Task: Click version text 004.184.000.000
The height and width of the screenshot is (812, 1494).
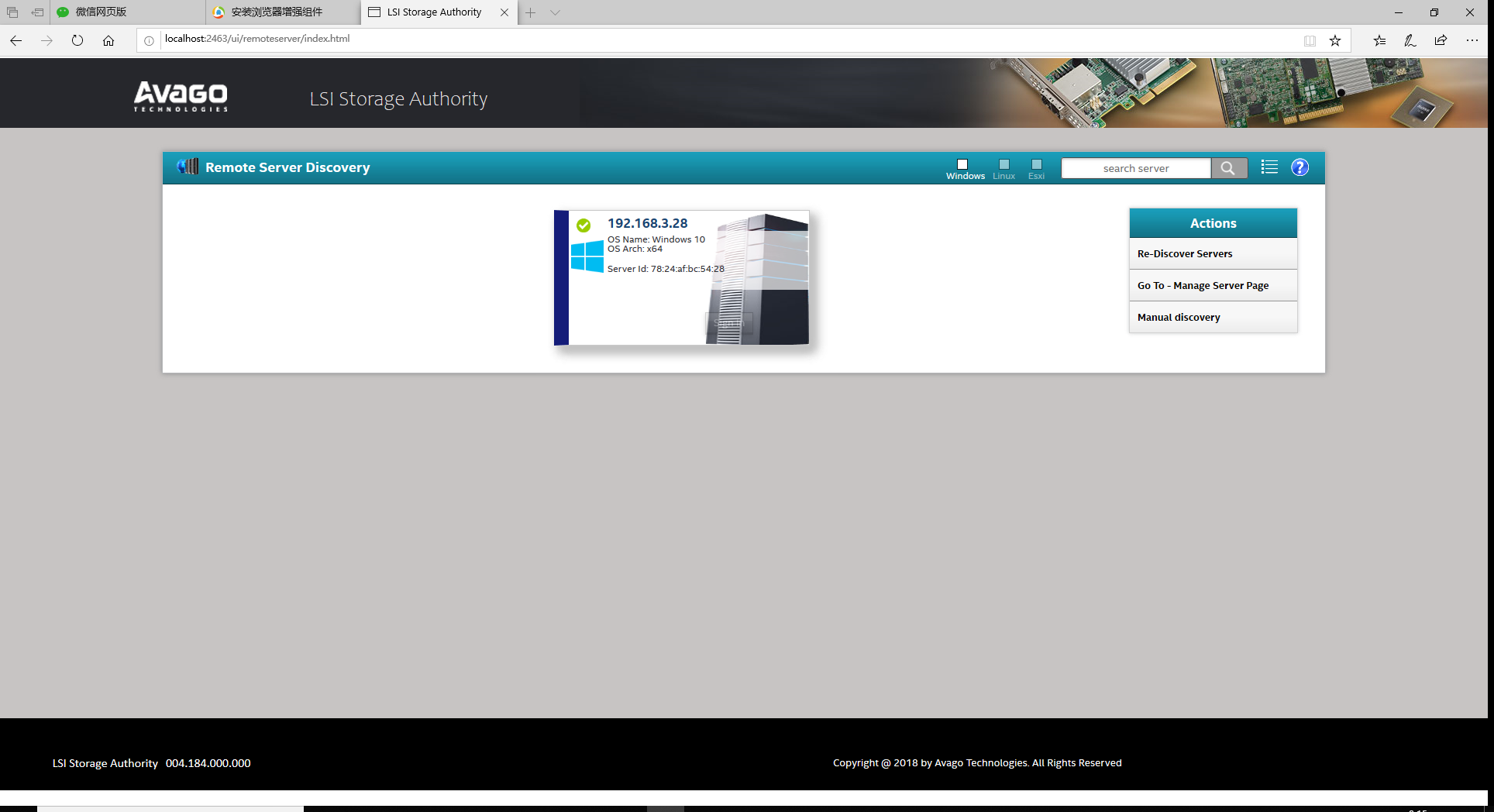Action: click(208, 763)
